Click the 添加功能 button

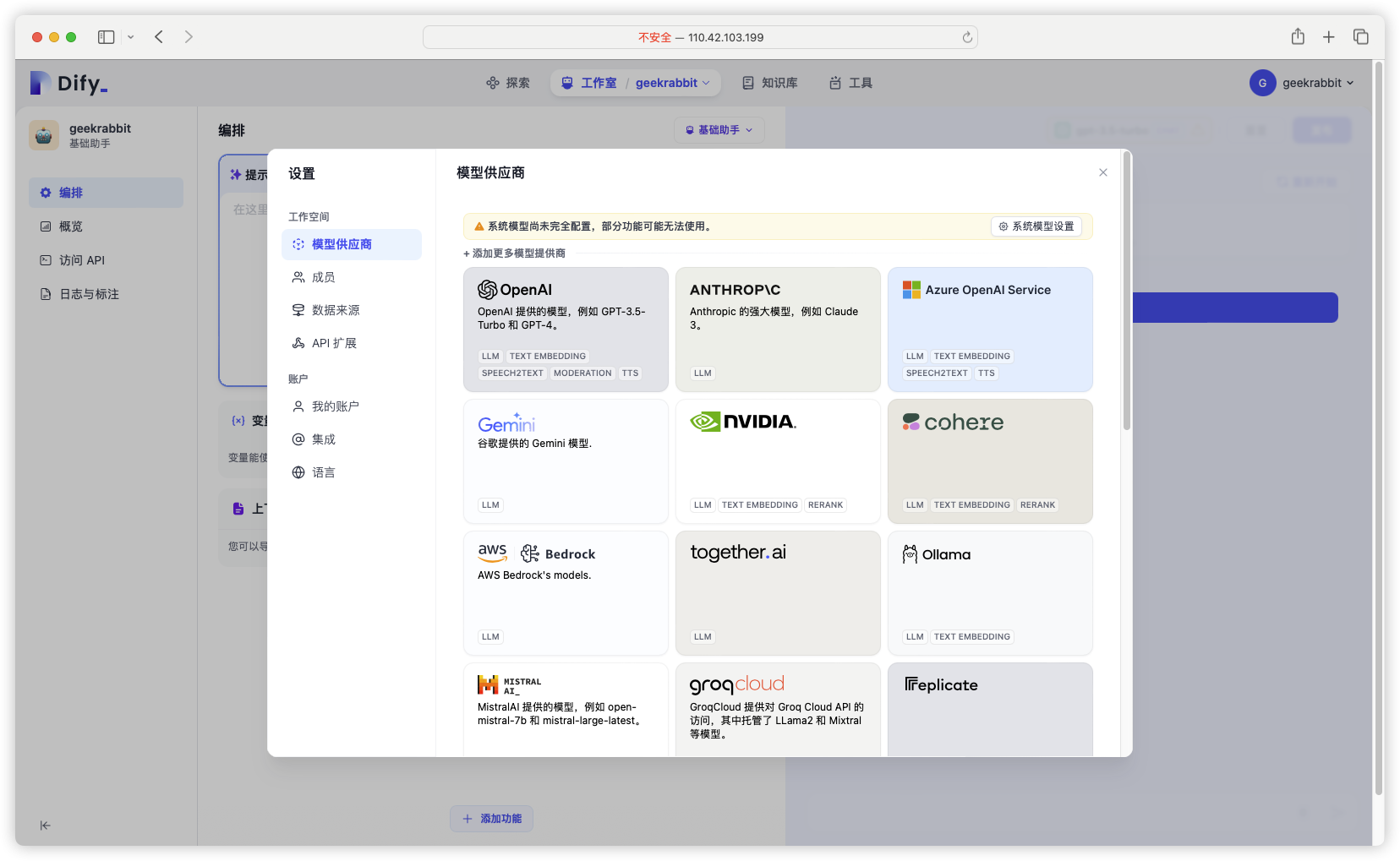[x=491, y=819]
